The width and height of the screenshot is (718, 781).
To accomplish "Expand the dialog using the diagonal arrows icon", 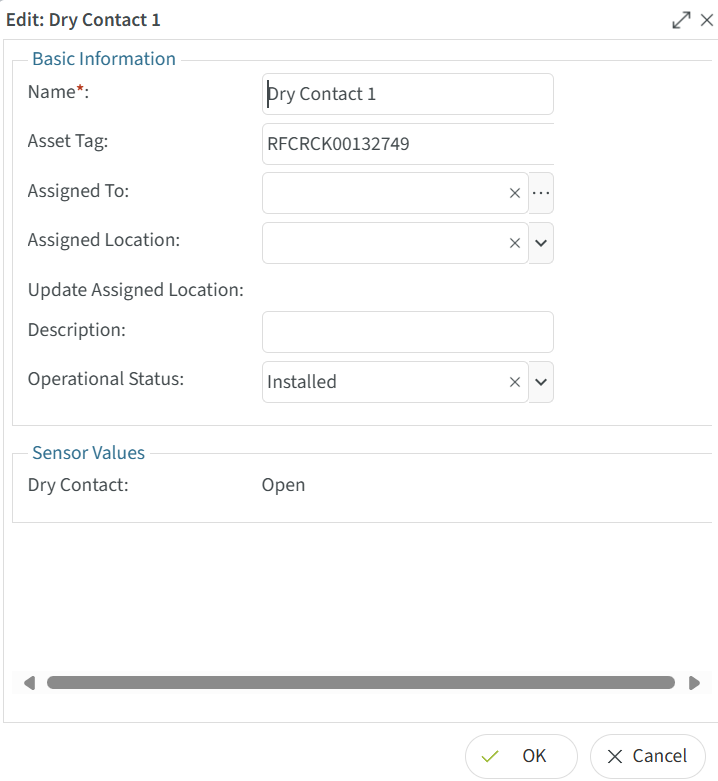I will (681, 20).
